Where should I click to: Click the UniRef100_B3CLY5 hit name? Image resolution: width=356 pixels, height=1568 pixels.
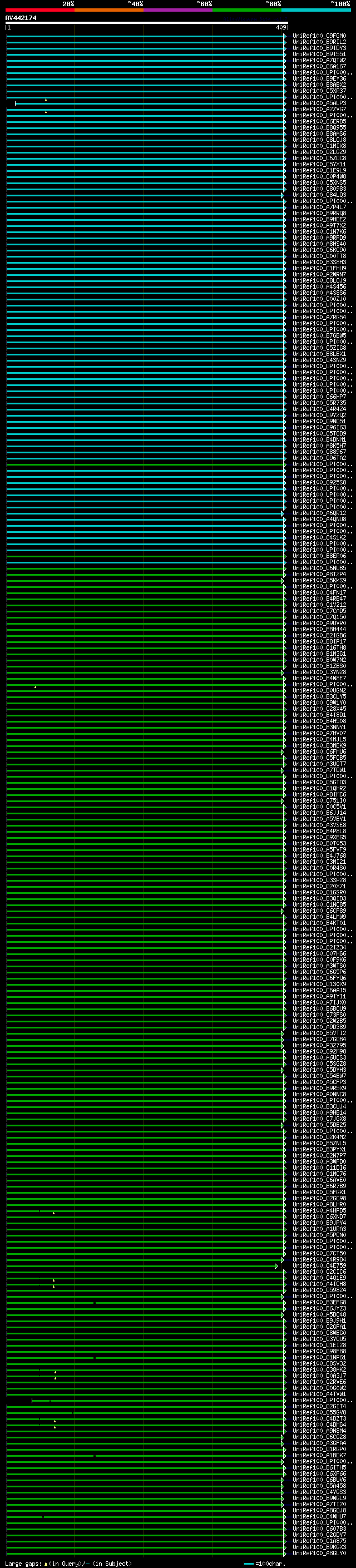[319, 696]
